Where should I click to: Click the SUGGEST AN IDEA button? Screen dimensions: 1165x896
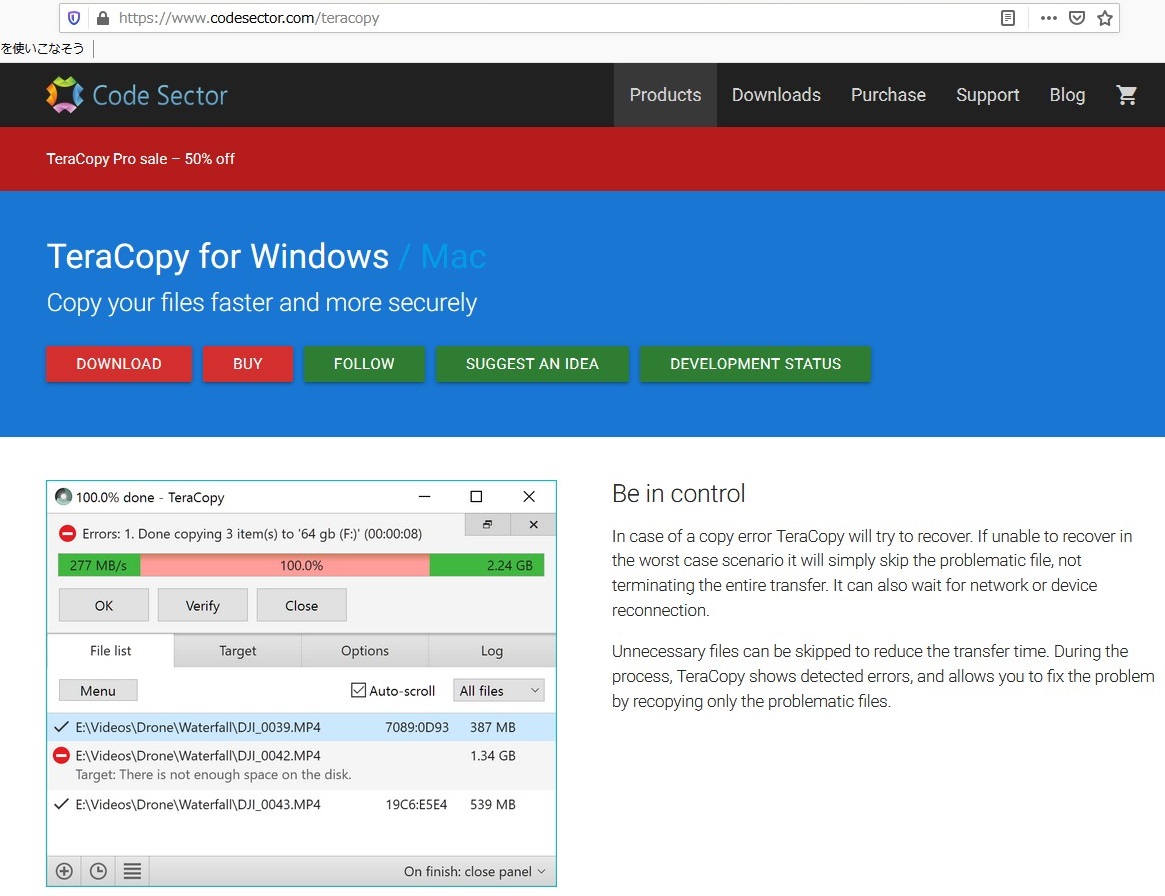[x=532, y=363]
